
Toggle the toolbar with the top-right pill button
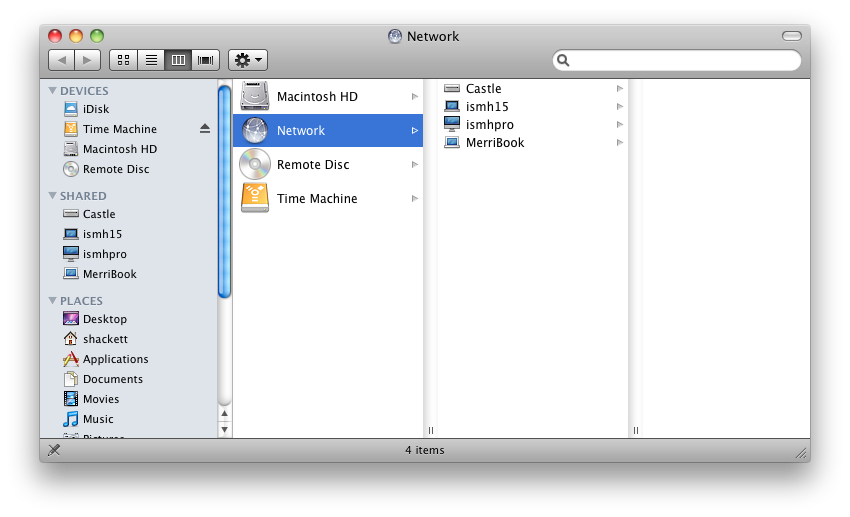(x=791, y=36)
